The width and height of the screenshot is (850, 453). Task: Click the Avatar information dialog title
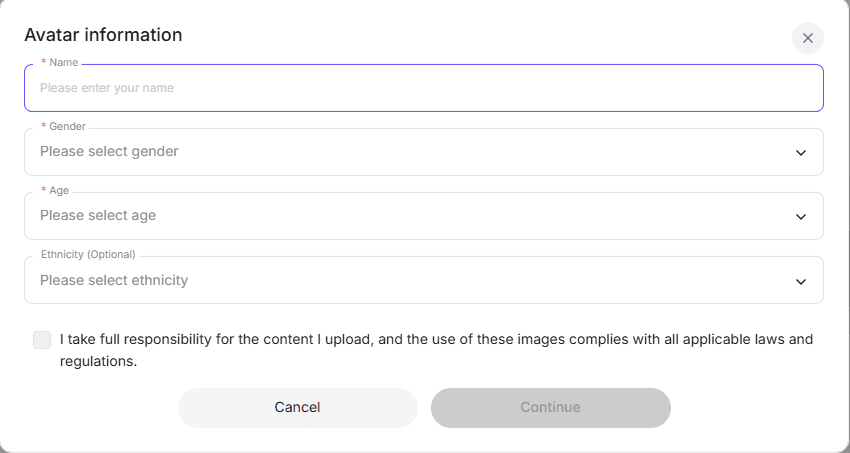tap(103, 35)
